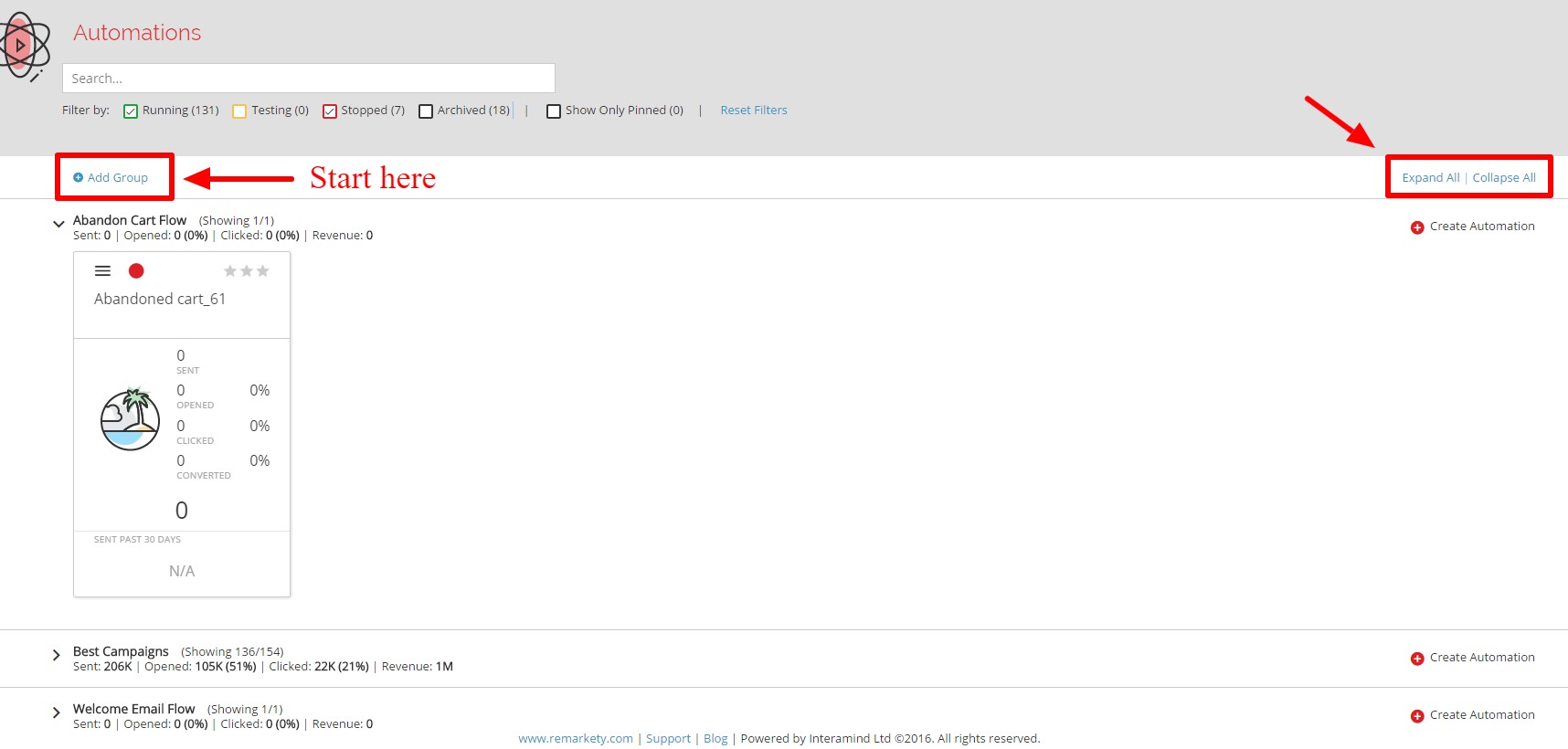Click the CLICKED stat label

coord(196,441)
